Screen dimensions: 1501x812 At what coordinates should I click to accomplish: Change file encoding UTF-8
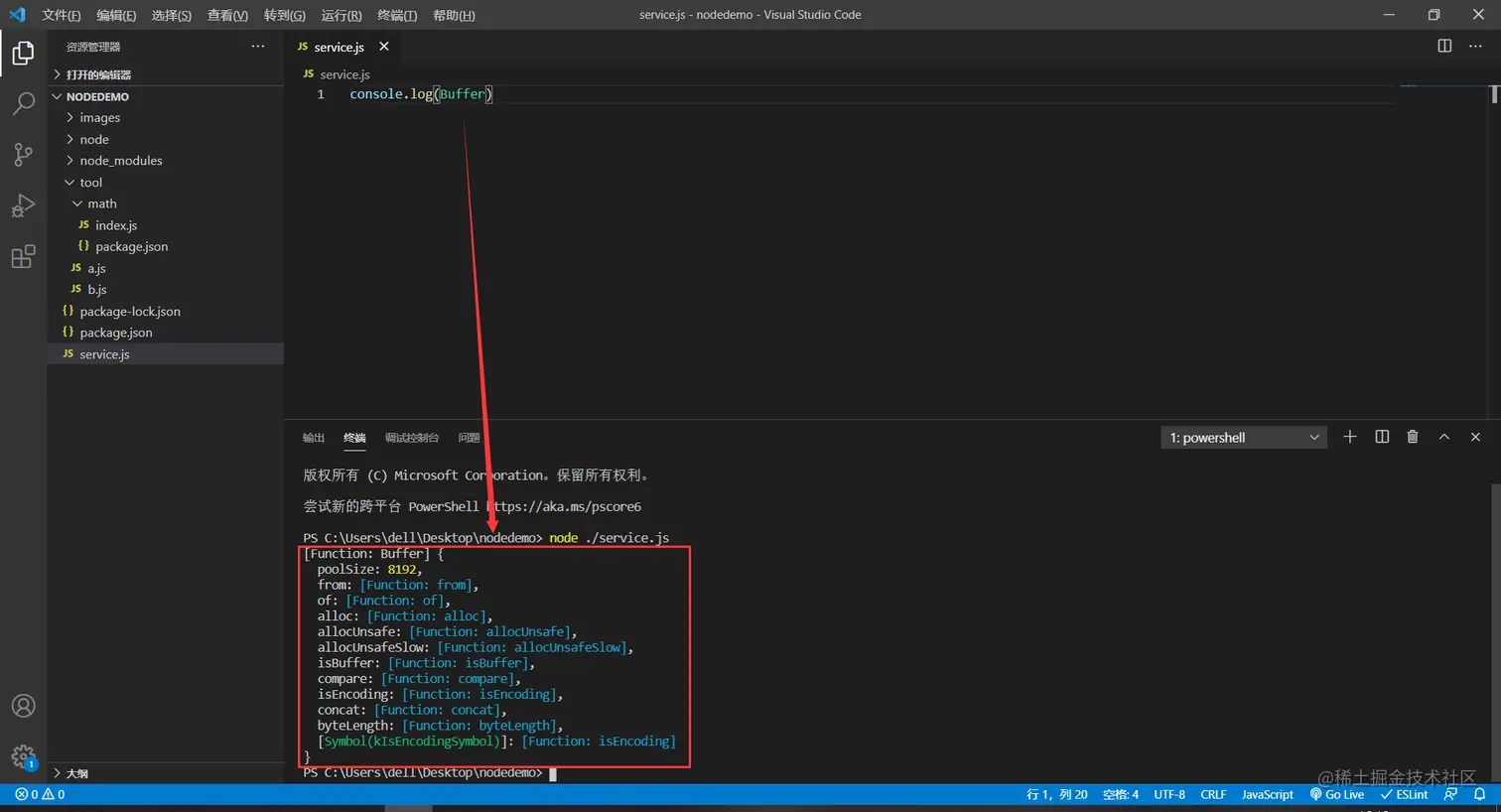[1169, 795]
